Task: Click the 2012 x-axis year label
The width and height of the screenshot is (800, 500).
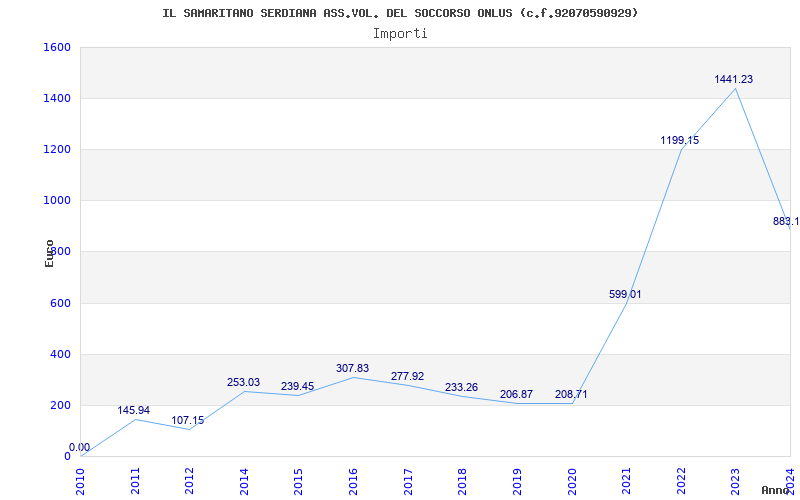Action: pos(190,481)
